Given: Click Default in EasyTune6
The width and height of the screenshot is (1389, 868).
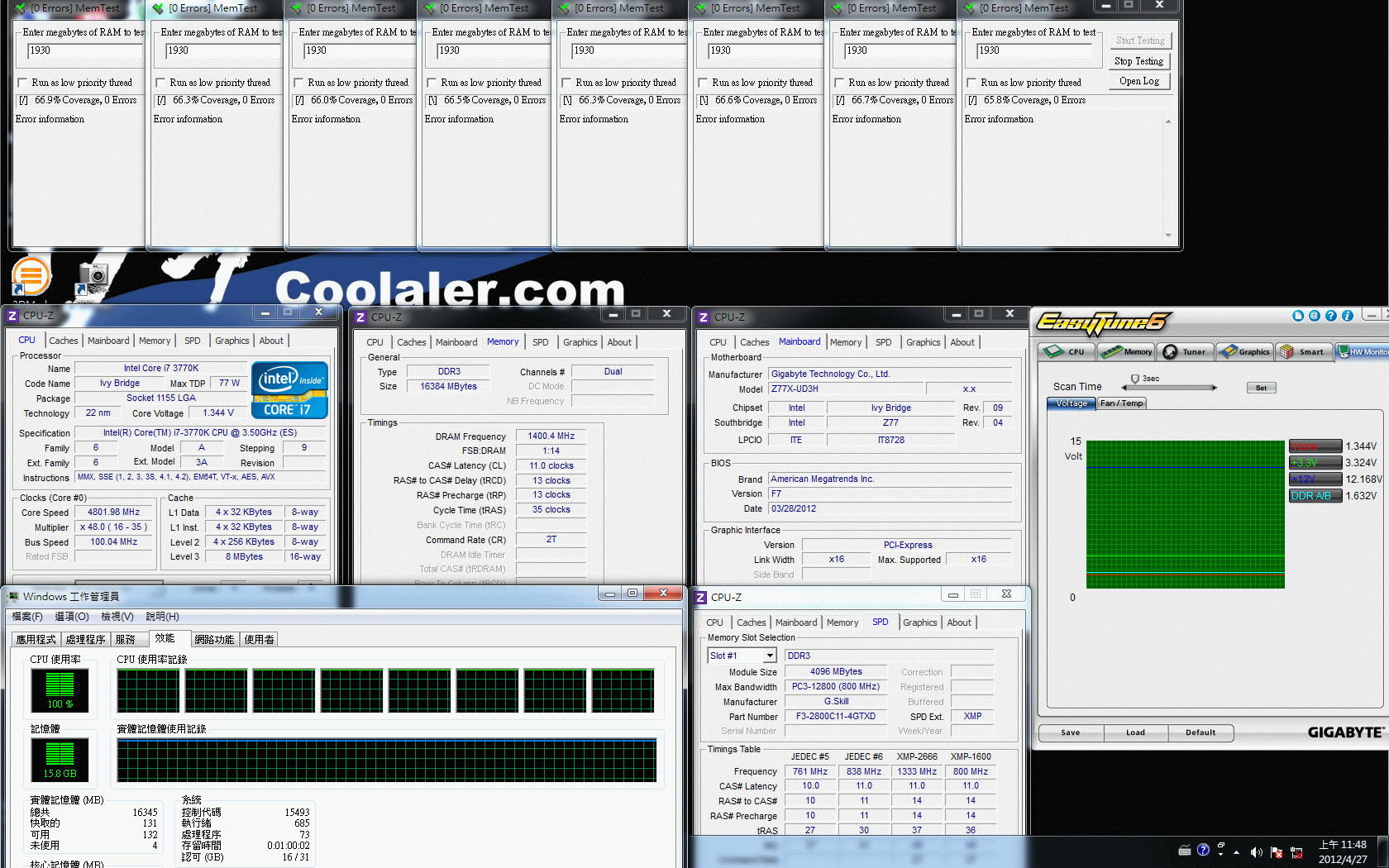Looking at the screenshot, I should 1200,732.
